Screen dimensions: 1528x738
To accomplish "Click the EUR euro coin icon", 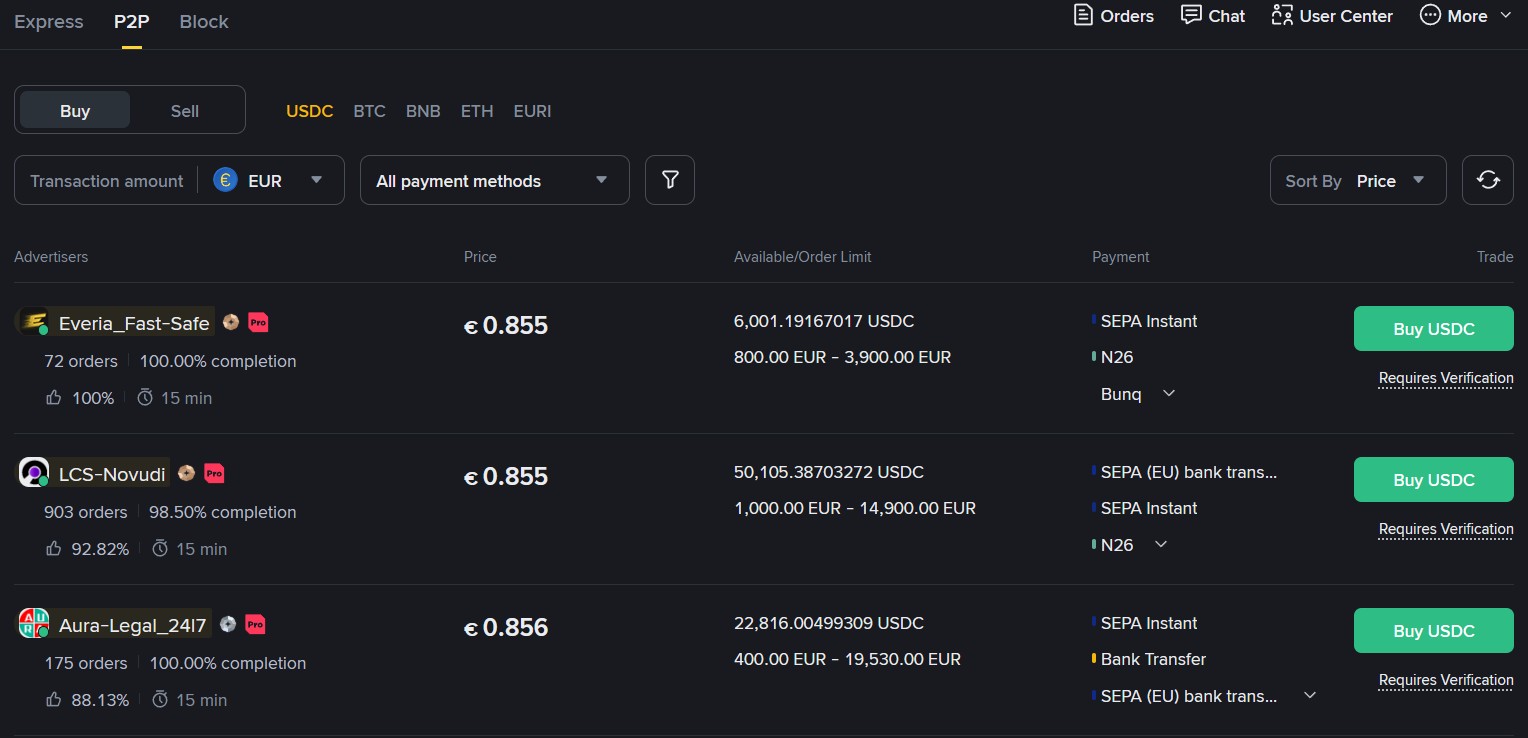I will tap(225, 180).
